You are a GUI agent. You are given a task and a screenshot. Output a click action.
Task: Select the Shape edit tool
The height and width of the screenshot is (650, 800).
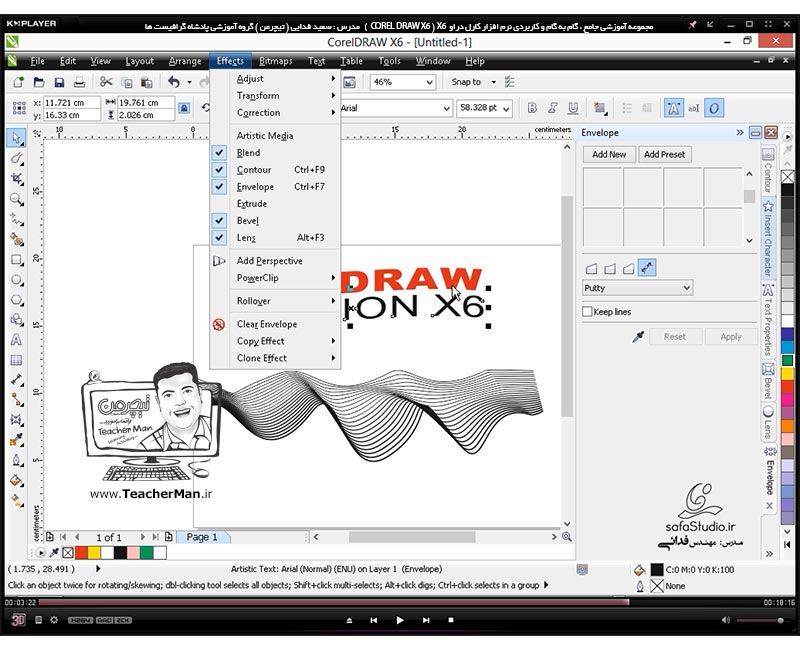pos(17,158)
